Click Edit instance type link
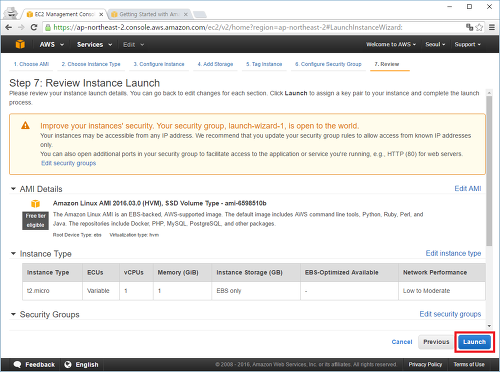The width and height of the screenshot is (500, 372). click(x=453, y=253)
